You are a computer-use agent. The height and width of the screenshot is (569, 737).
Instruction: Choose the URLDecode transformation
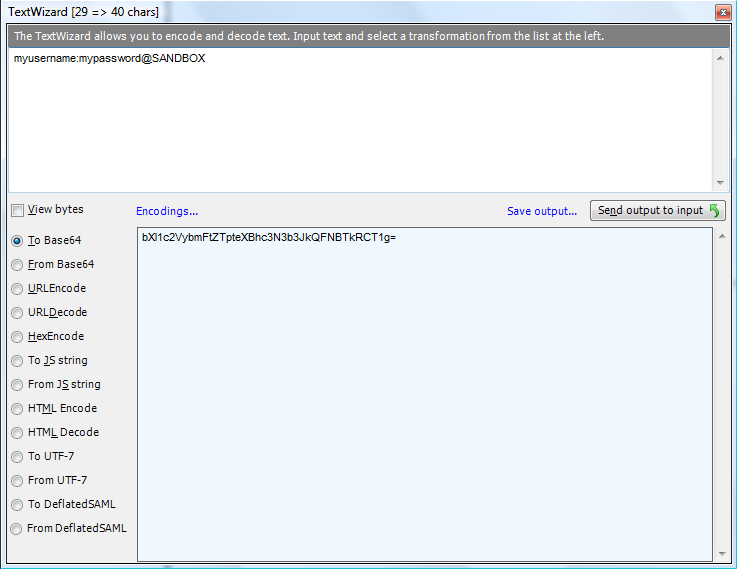(17, 313)
